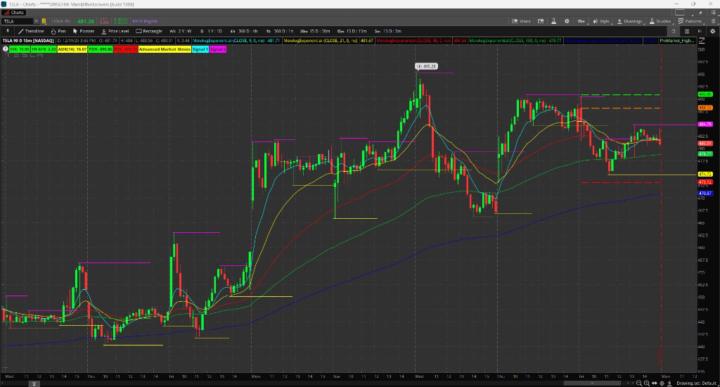Select the Price Level drawing tool
This screenshot has width=720, height=387.
(x=115, y=31)
